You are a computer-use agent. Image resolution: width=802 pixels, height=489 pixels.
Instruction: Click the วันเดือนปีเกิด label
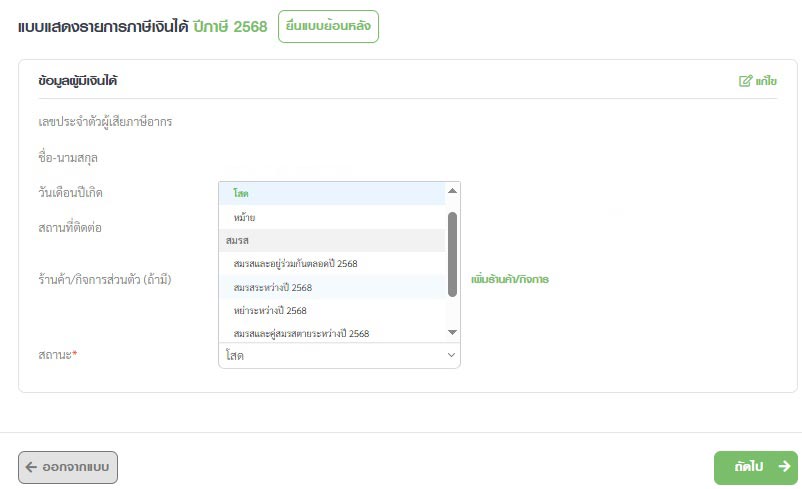tap(71, 193)
